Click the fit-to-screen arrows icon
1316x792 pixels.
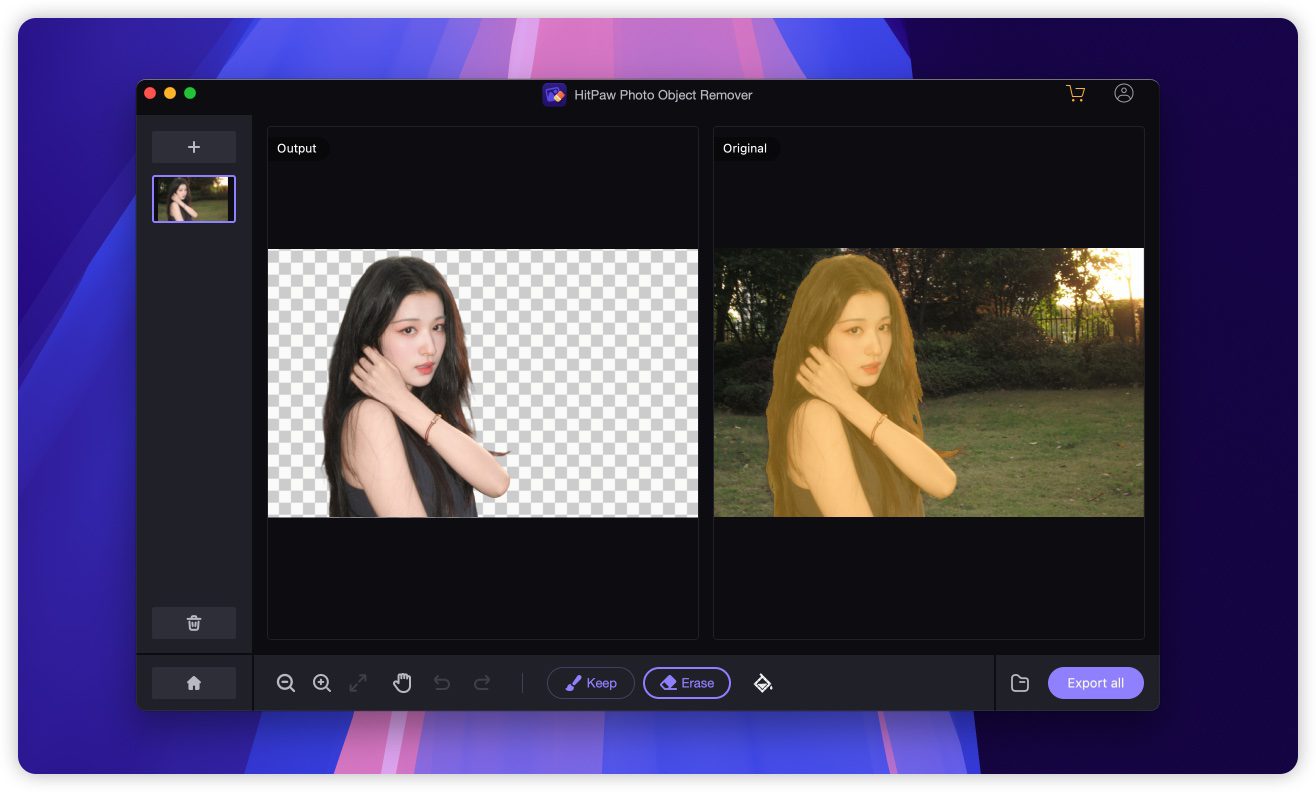[358, 683]
